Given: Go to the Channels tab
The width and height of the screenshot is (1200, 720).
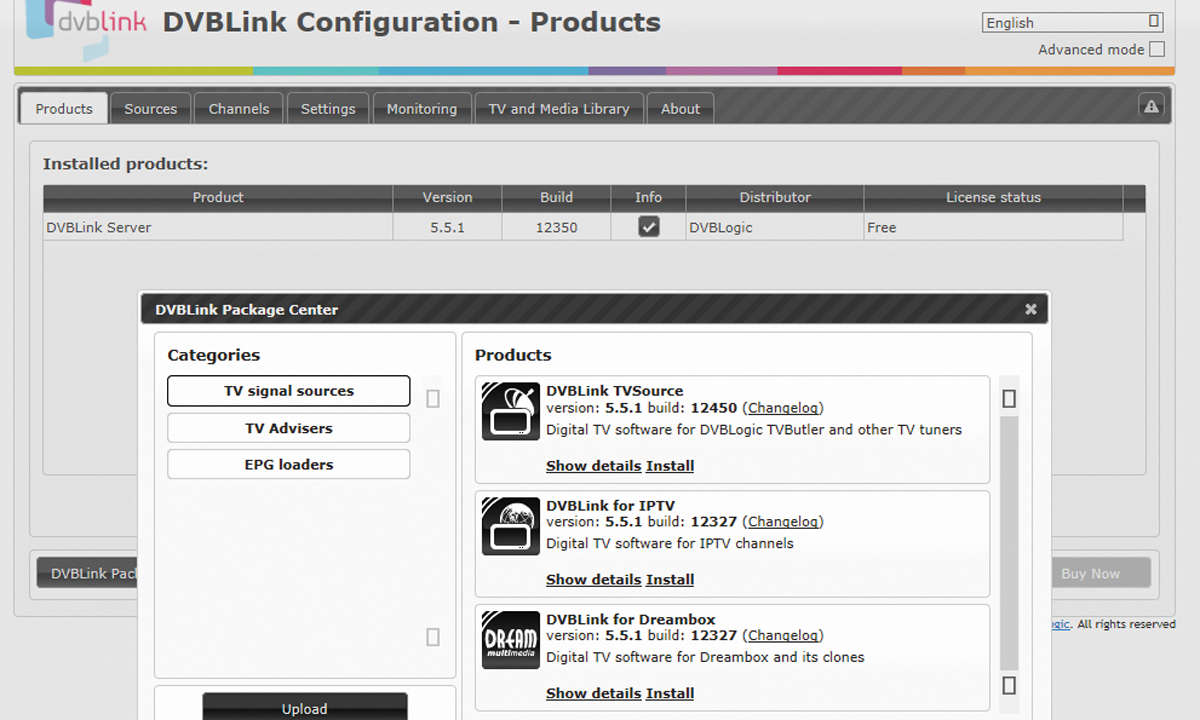Looking at the screenshot, I should click(x=238, y=109).
